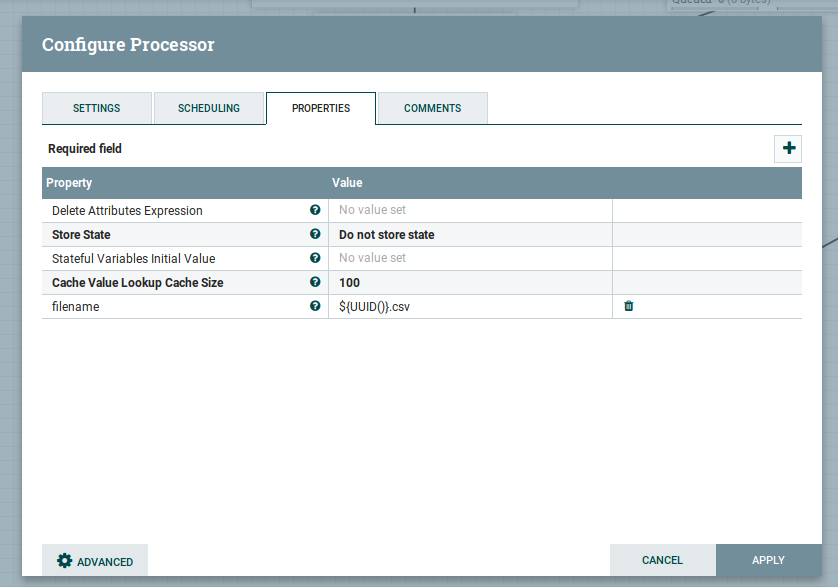Open the Store State value dropdown
This screenshot has width=838, height=587.
point(470,235)
